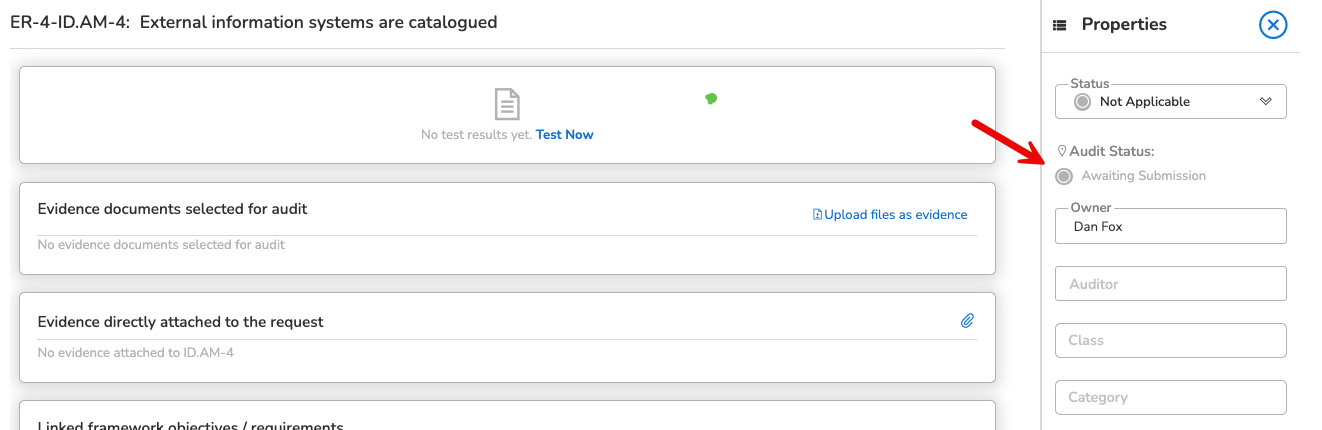Viewport: 1322px width, 430px height.
Task: Select the Evidence documents selected for audit heading
Action: tap(172, 209)
